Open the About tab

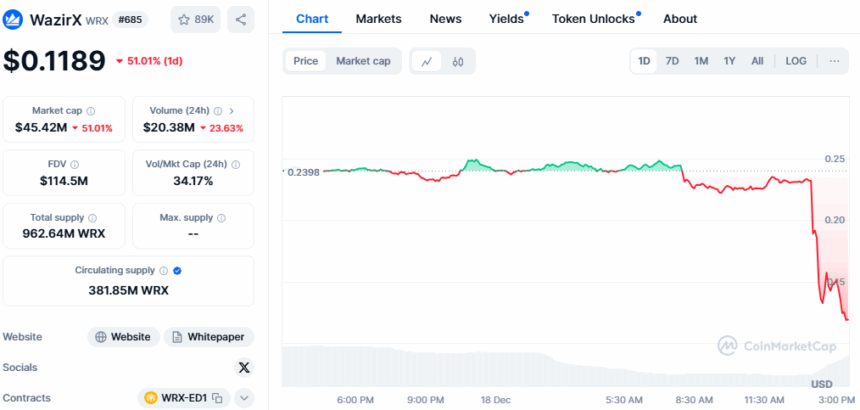680,19
